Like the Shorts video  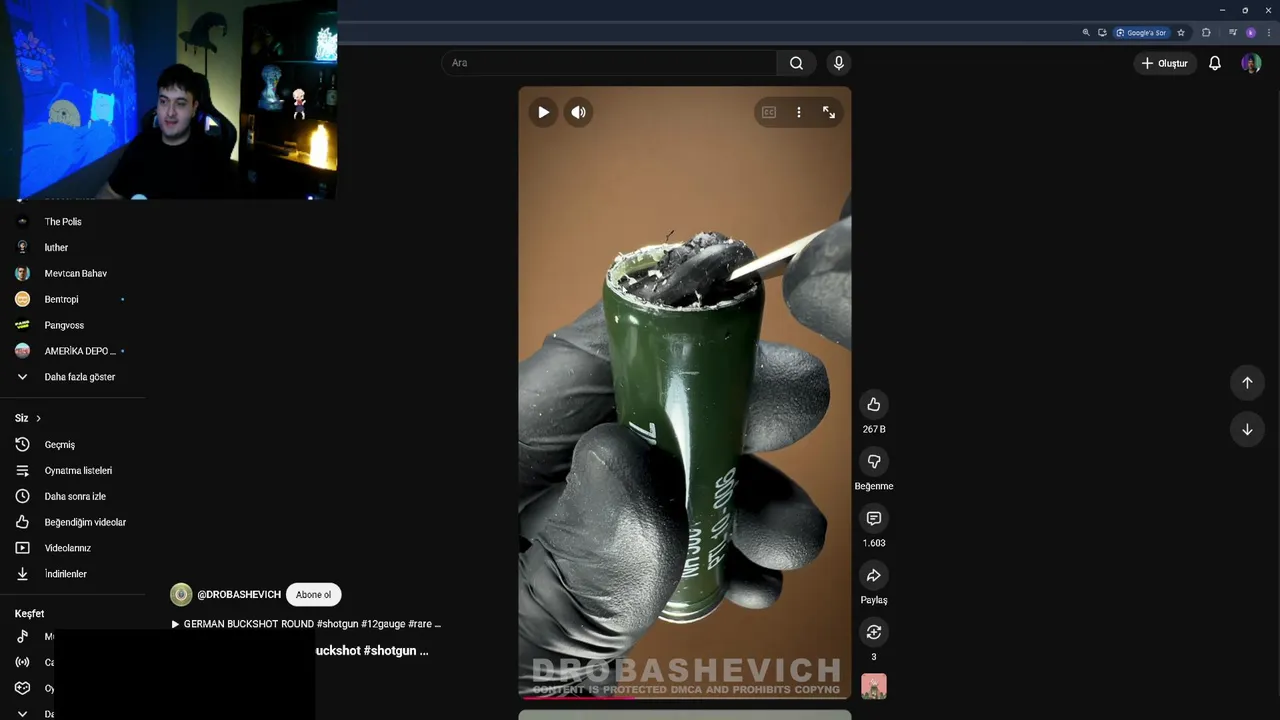[874, 404]
